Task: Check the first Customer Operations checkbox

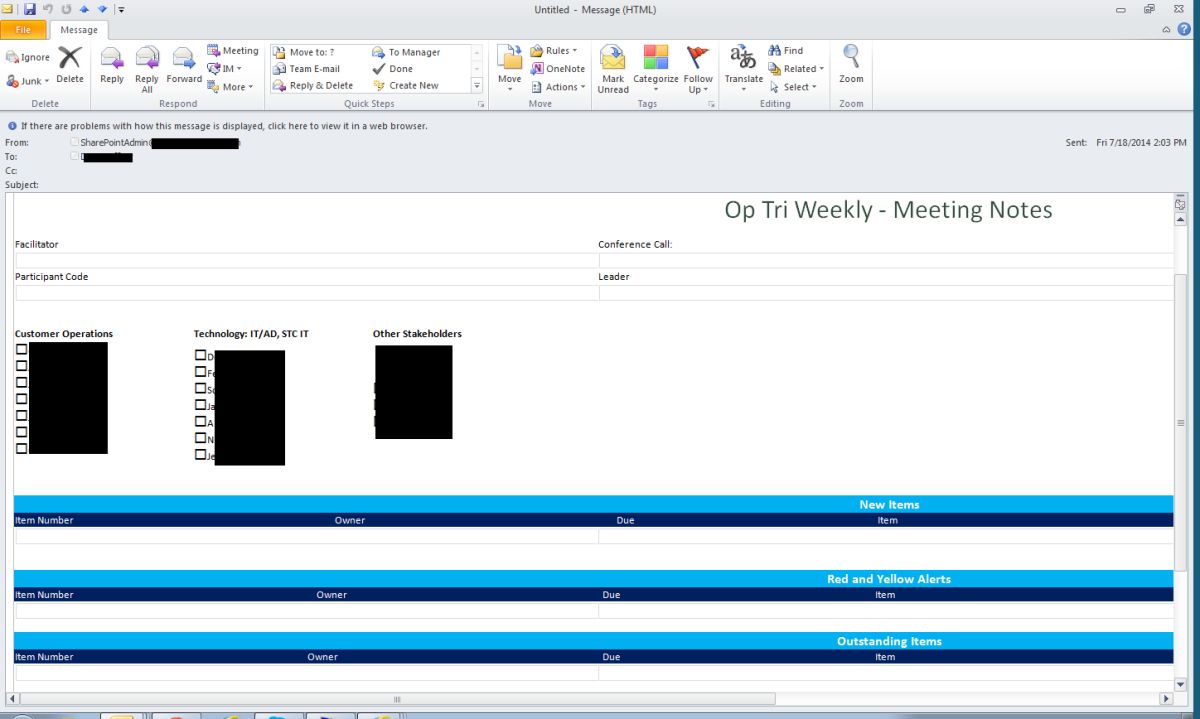Action: (x=21, y=349)
